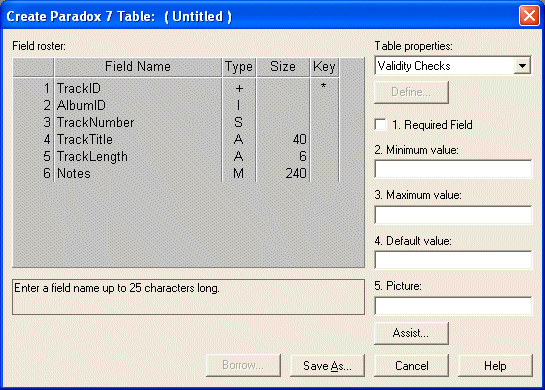
Task: Select the TrackID field name
Action: tap(79, 88)
